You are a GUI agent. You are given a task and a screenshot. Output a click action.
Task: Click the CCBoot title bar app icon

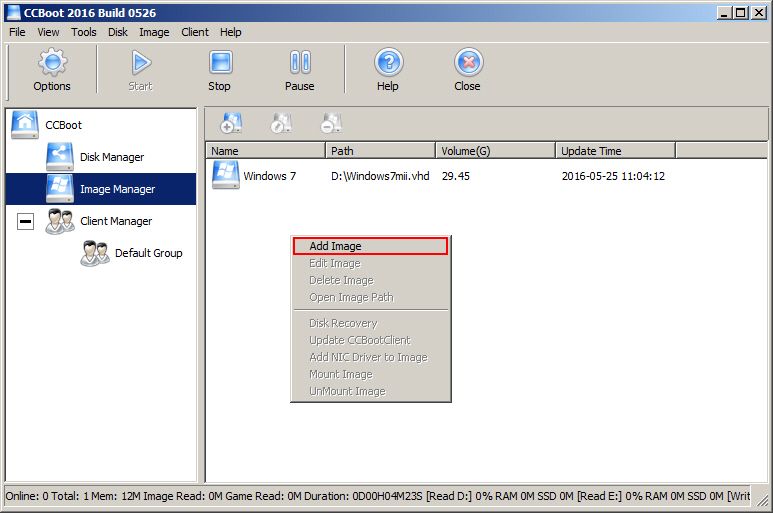coord(14,13)
